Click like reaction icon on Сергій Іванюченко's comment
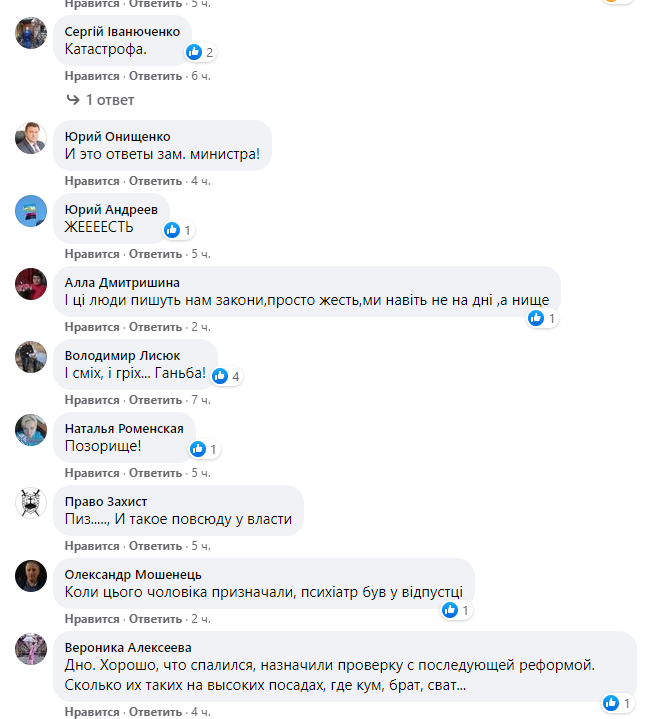This screenshot has height=719, width=672. (194, 52)
